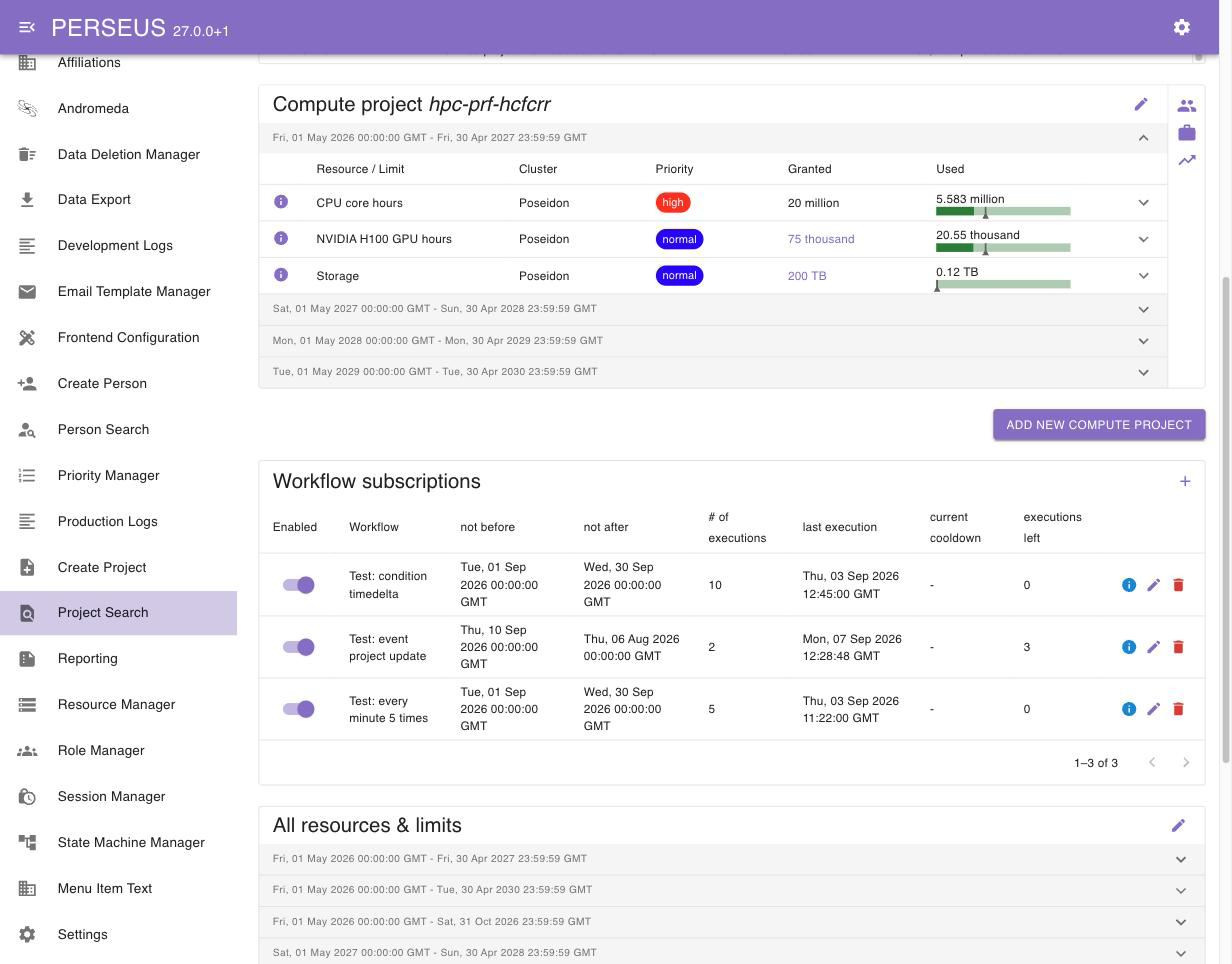This screenshot has width=1232, height=964.
Task: Open Settings in the sidebar
Action: 118,934
